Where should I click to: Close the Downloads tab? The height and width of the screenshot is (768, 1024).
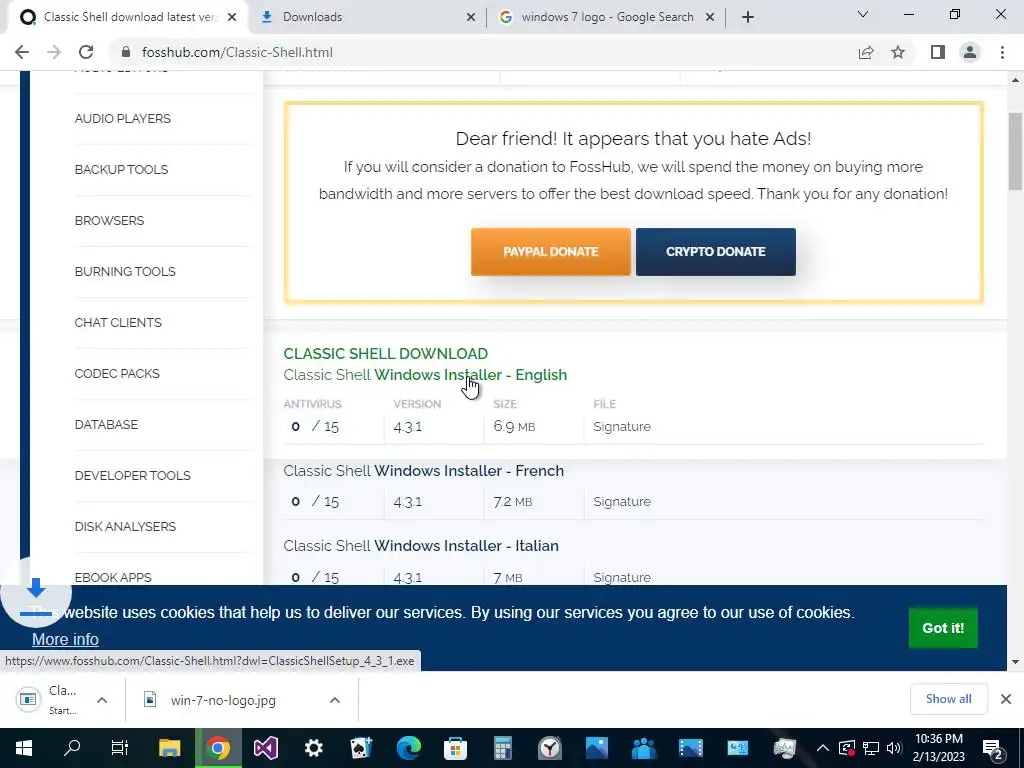(471, 17)
